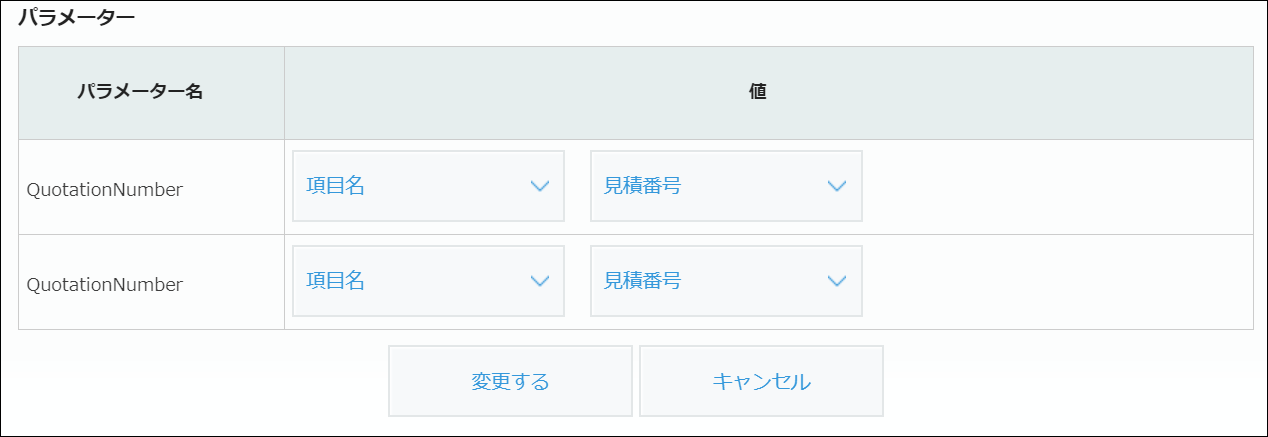Image resolution: width=1268 pixels, height=437 pixels.
Task: Click the chevron arrow of first row's 見積番号 dropdown
Action: (838, 186)
